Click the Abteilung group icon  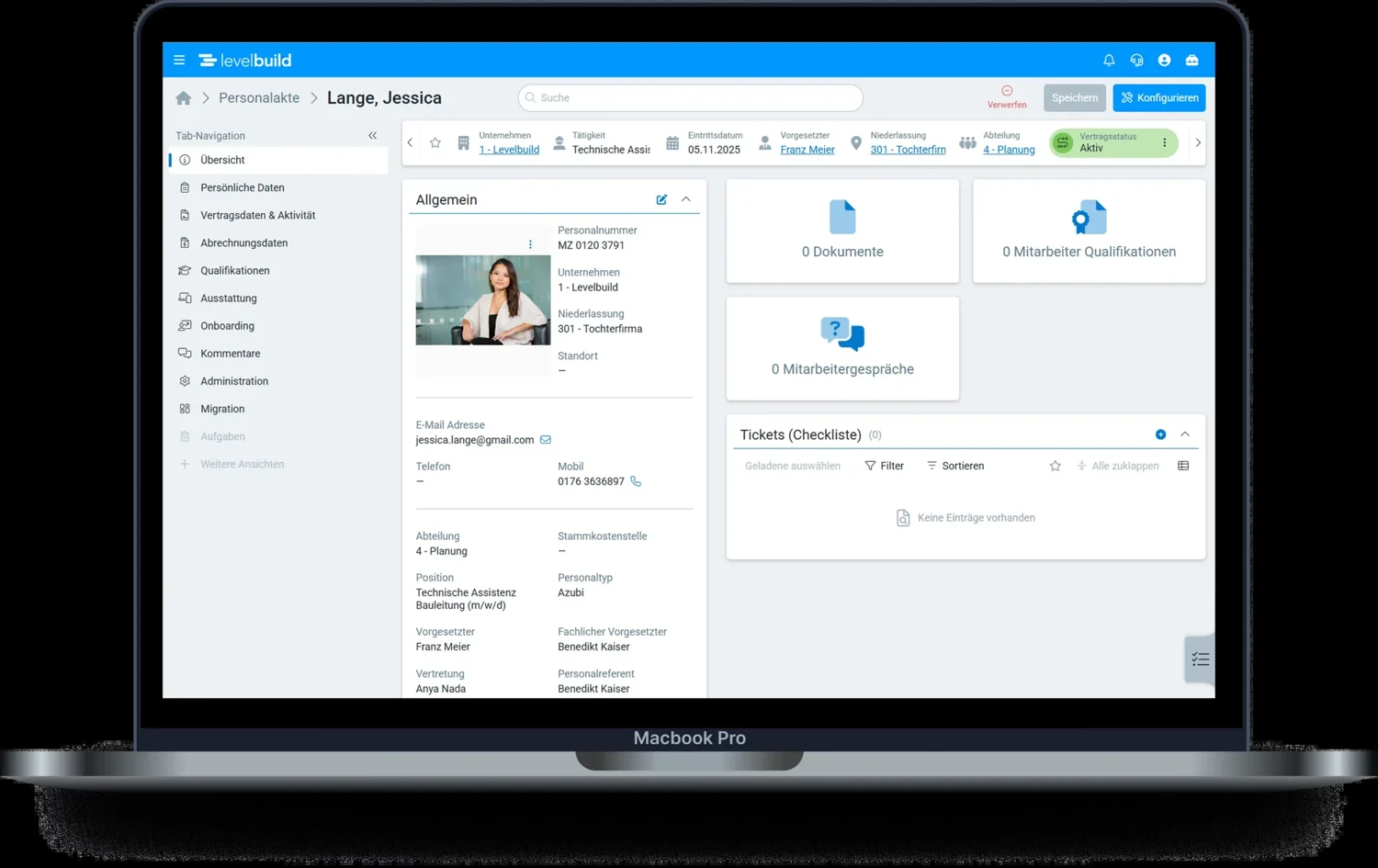click(967, 143)
